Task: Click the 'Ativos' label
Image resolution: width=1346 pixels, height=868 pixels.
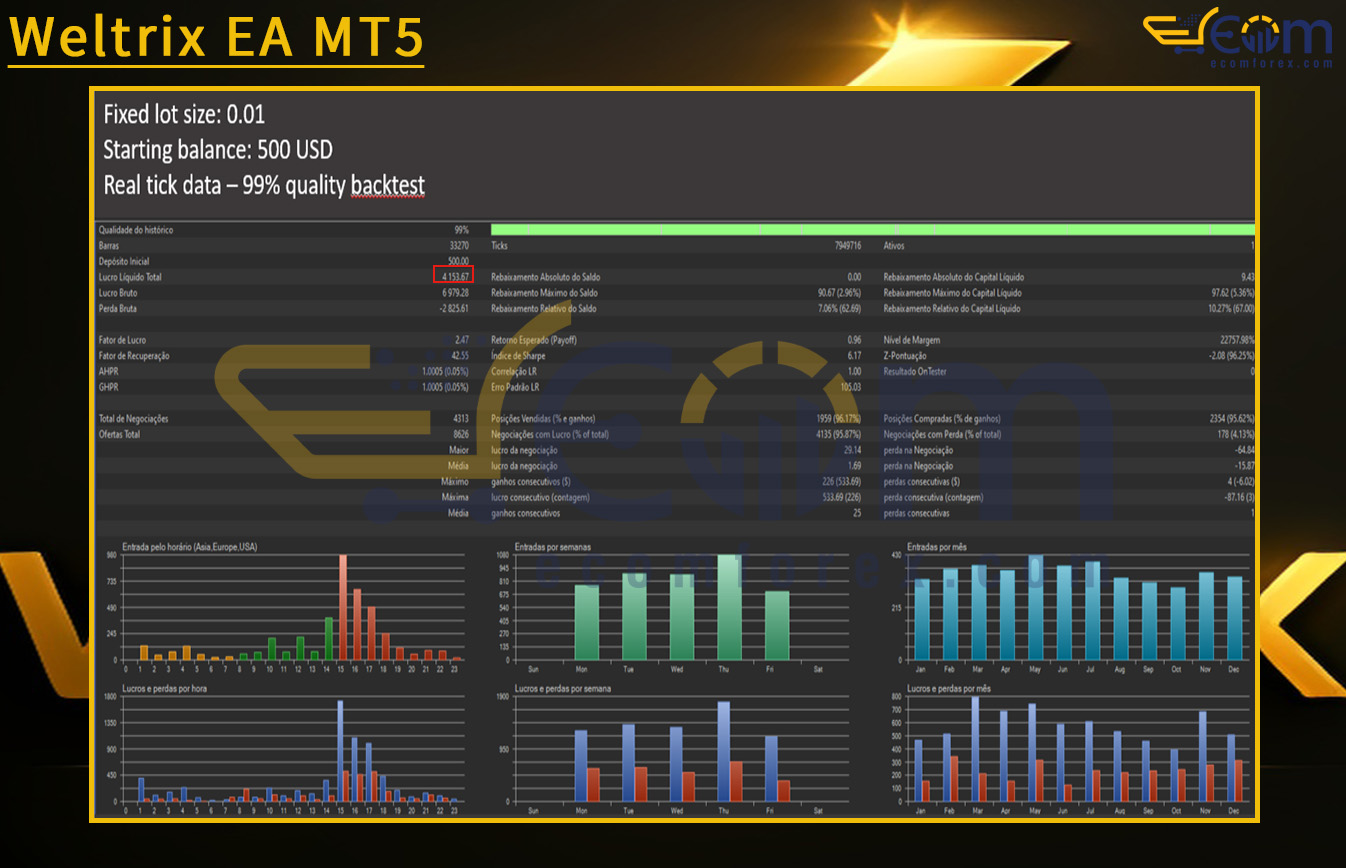Action: (895, 245)
